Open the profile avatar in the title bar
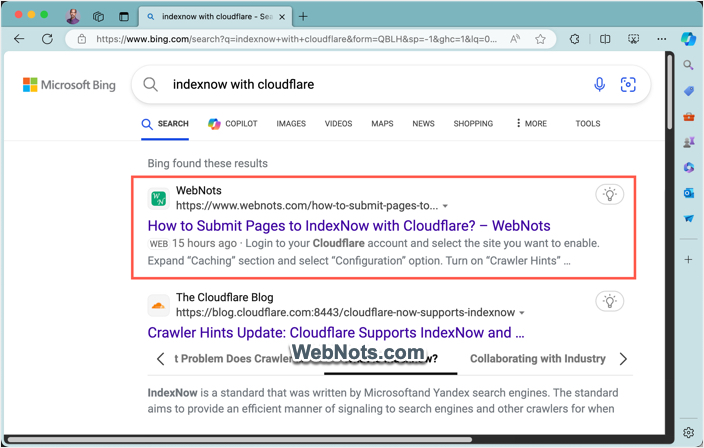Viewport: 704px width, 448px height. coord(73,16)
